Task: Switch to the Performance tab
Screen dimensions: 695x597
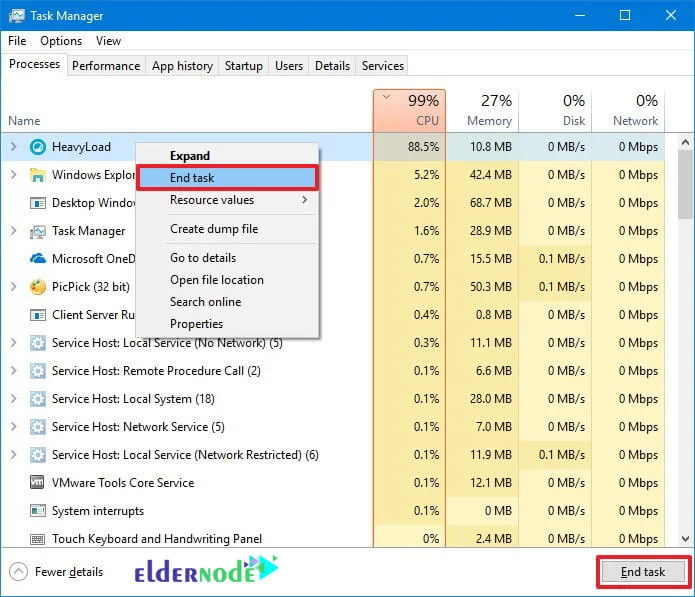Action: pyautogui.click(x=106, y=66)
